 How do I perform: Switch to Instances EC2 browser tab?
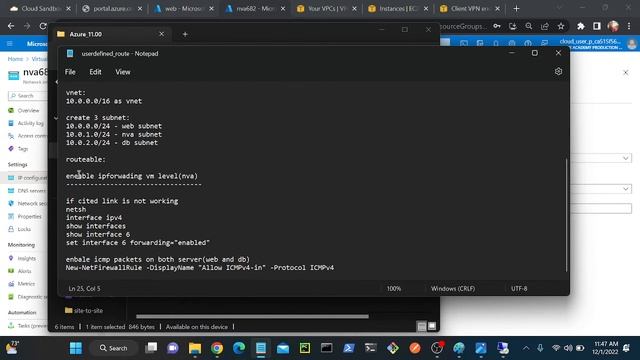pos(398,9)
